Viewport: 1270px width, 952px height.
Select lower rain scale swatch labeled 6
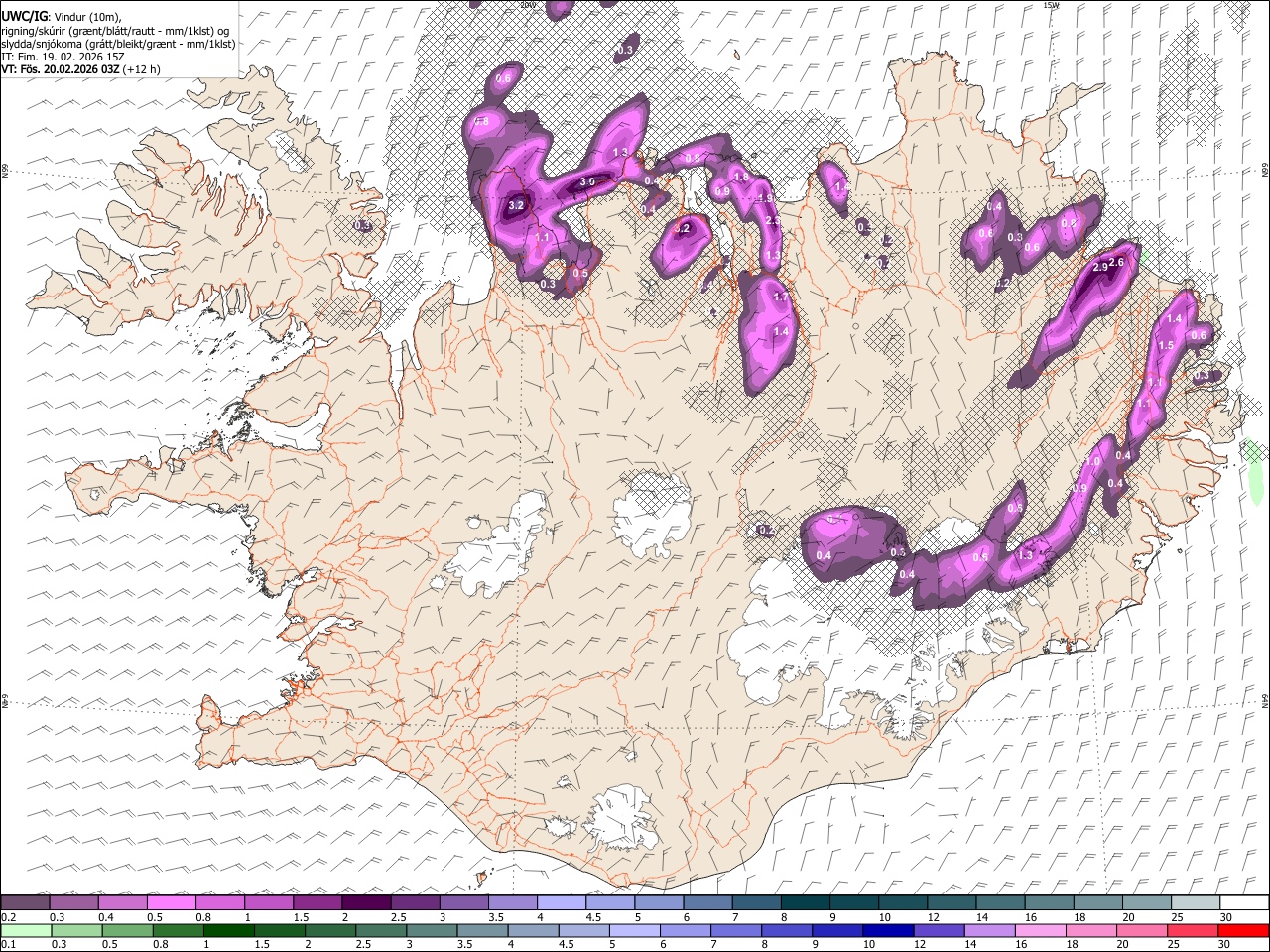(686, 931)
